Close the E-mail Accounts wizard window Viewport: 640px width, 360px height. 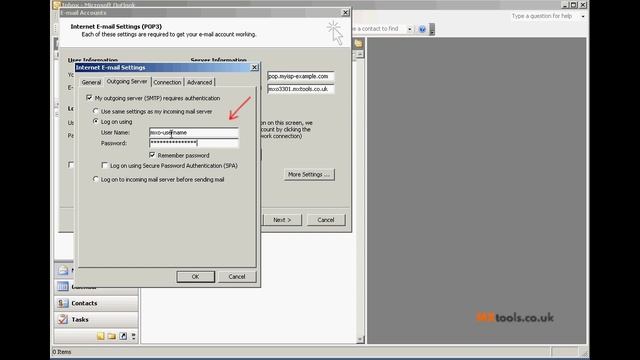[345, 13]
